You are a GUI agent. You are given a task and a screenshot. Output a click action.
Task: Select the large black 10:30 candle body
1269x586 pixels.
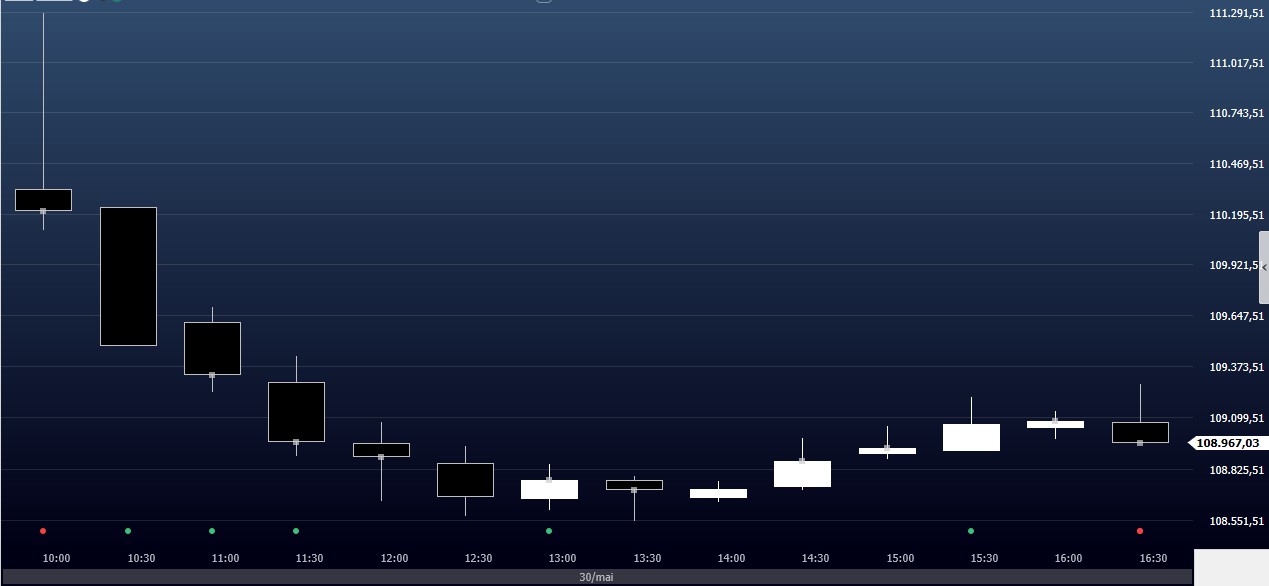pyautogui.click(x=128, y=276)
